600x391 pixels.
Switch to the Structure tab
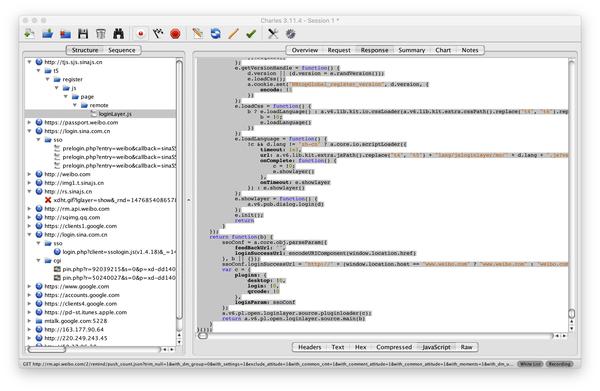coord(85,50)
